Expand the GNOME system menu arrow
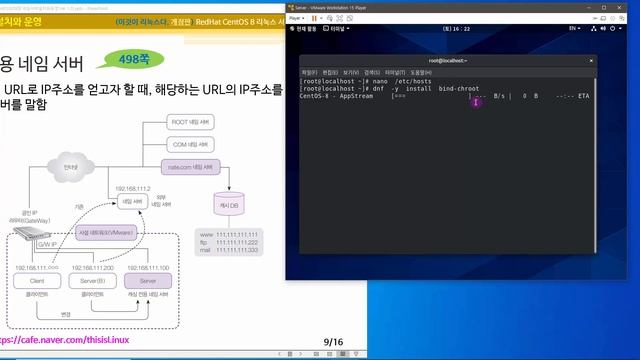Viewport: 640px width, 360px height. coord(620,29)
